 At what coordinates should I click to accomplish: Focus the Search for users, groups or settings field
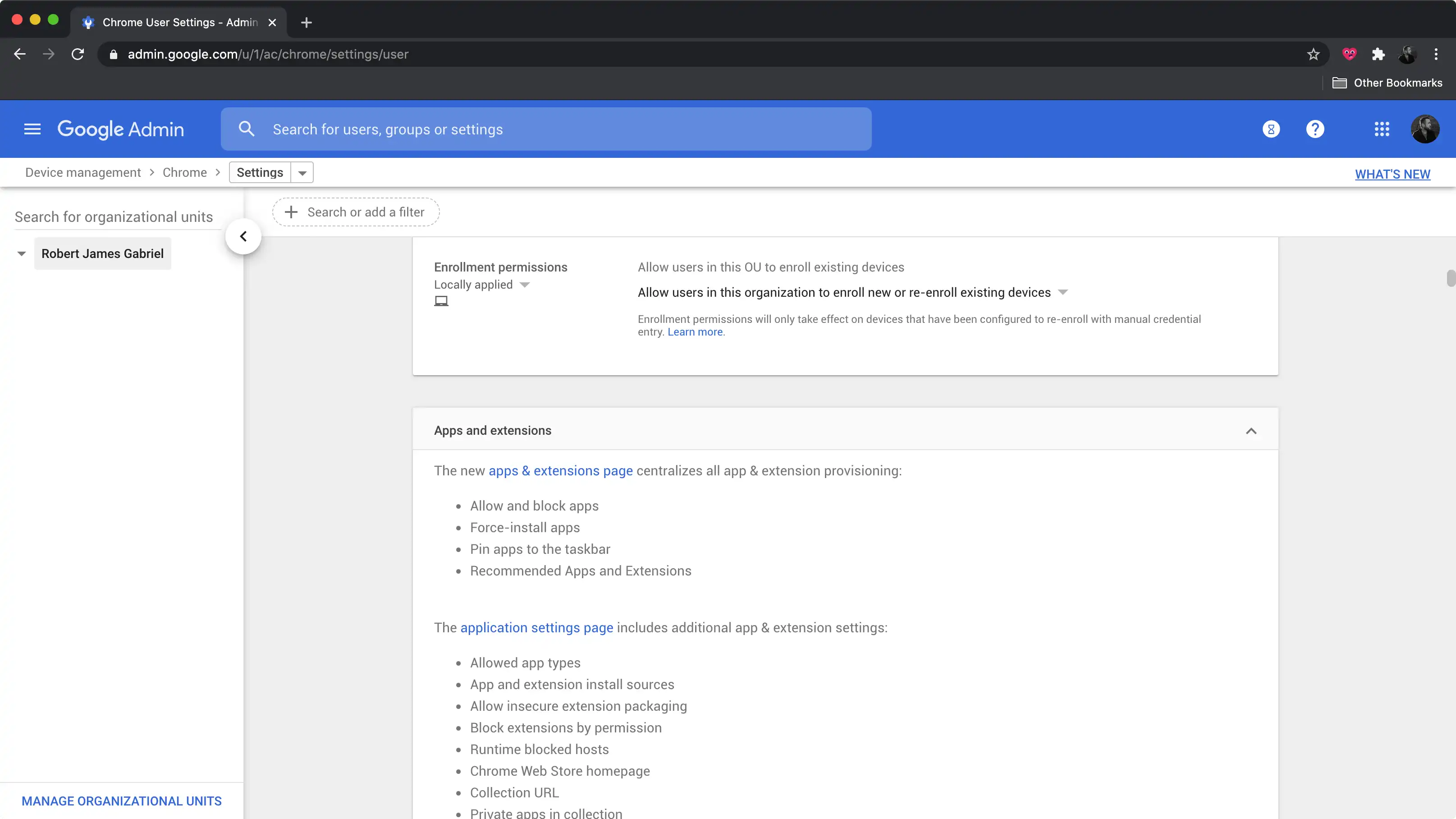[x=546, y=129]
